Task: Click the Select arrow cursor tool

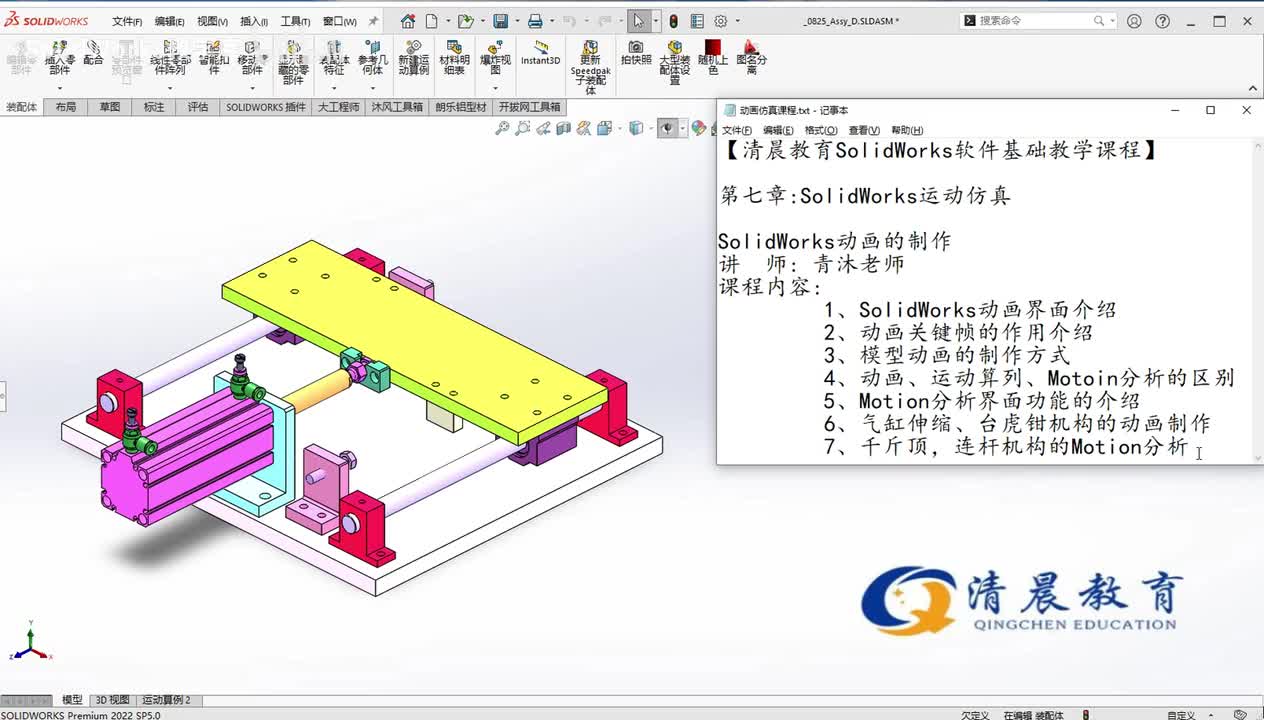Action: coord(638,21)
